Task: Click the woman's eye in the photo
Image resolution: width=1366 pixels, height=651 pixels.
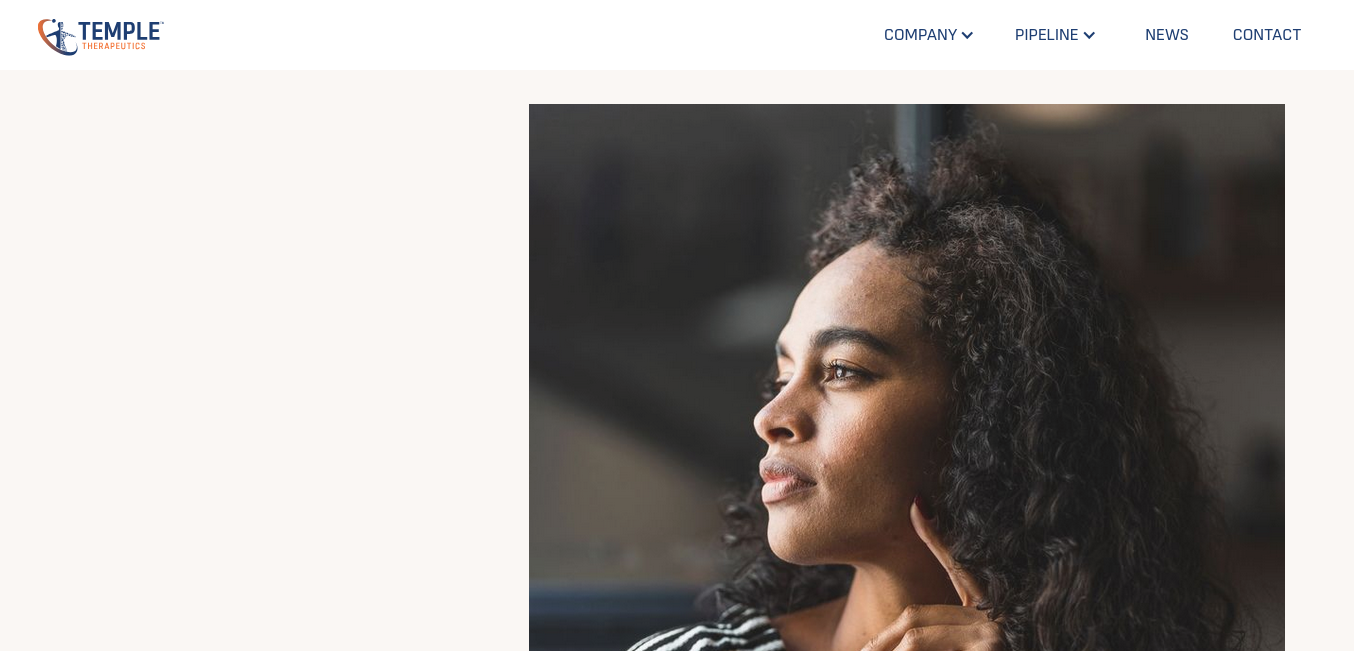Action: click(838, 373)
